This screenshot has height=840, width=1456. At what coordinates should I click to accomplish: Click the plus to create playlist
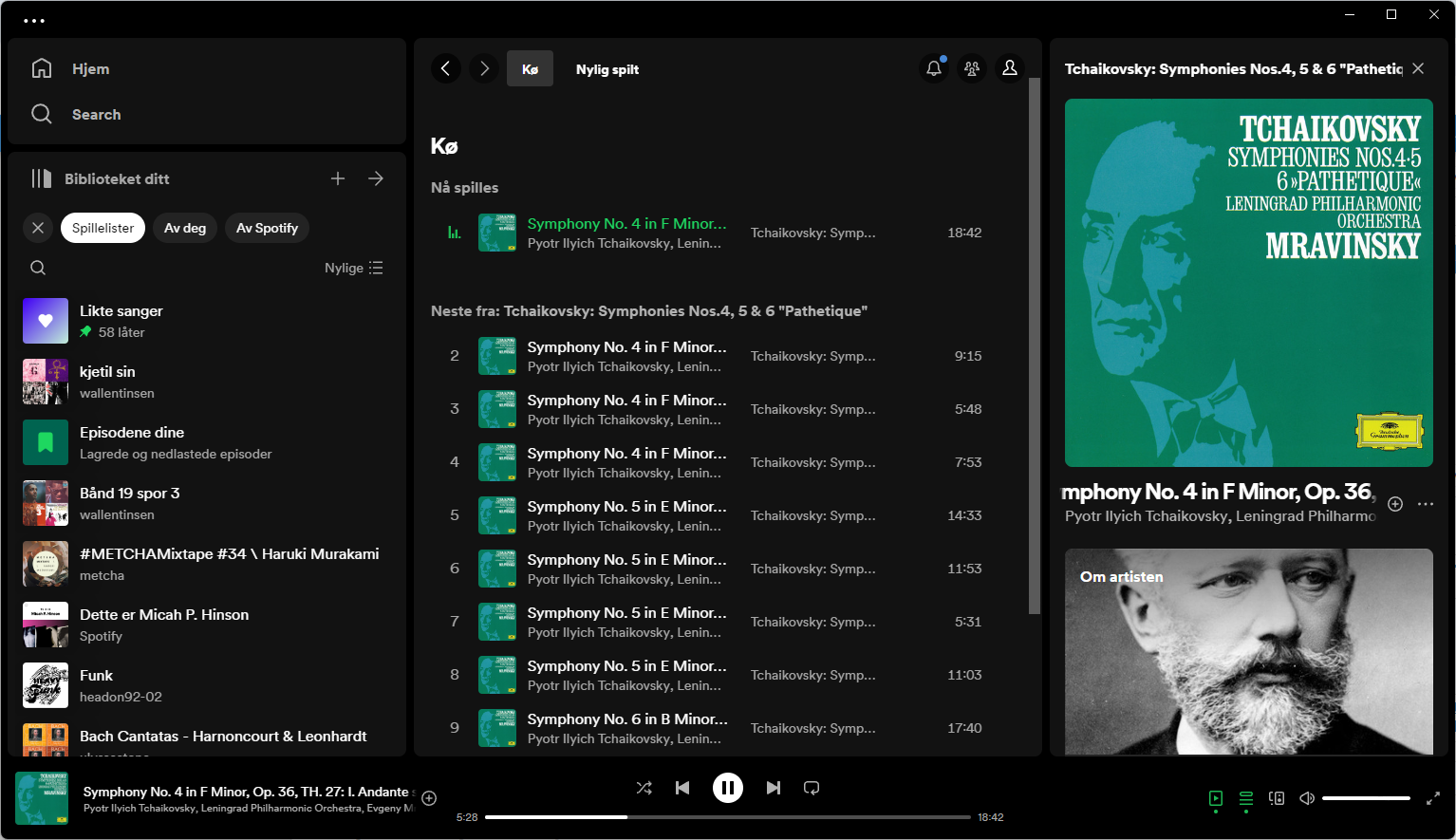coord(338,178)
